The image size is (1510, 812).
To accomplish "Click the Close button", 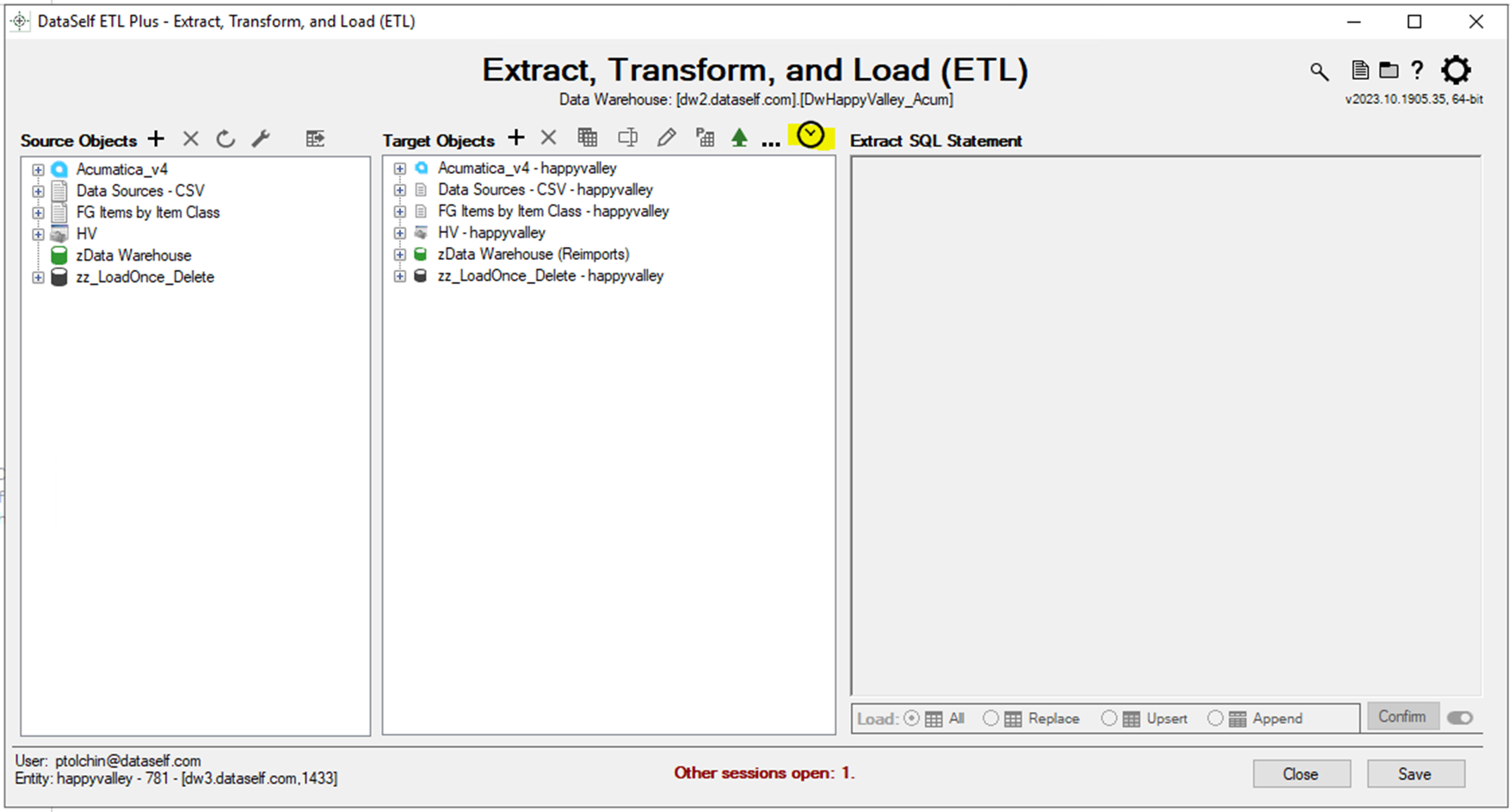I will coord(1301,774).
